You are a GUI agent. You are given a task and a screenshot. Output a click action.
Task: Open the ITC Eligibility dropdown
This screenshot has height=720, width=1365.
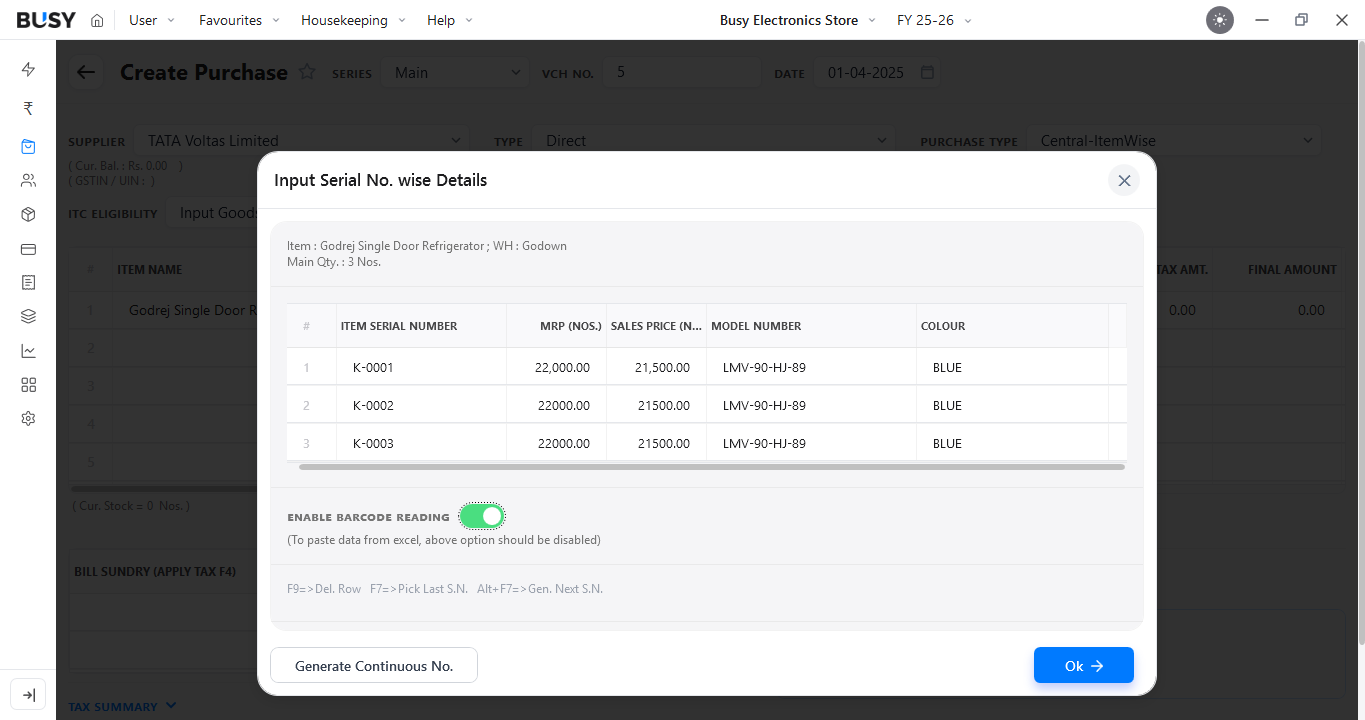click(213, 213)
